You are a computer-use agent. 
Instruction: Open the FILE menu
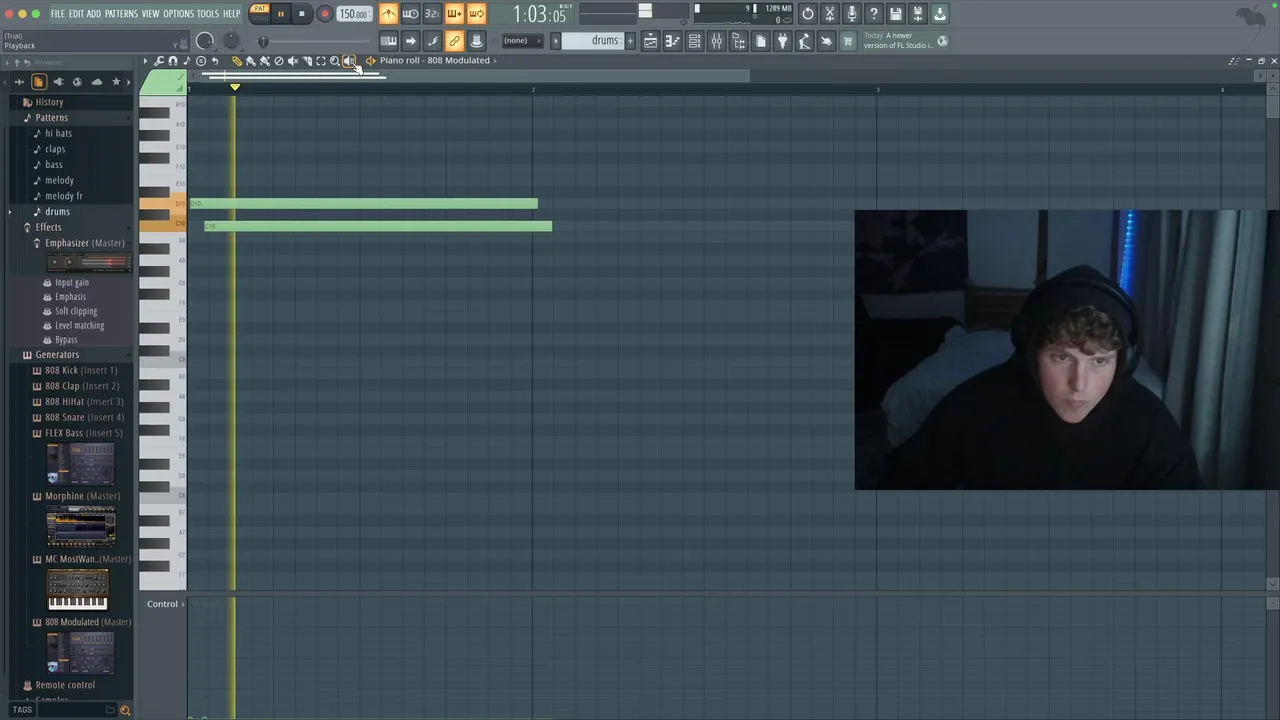click(x=58, y=14)
